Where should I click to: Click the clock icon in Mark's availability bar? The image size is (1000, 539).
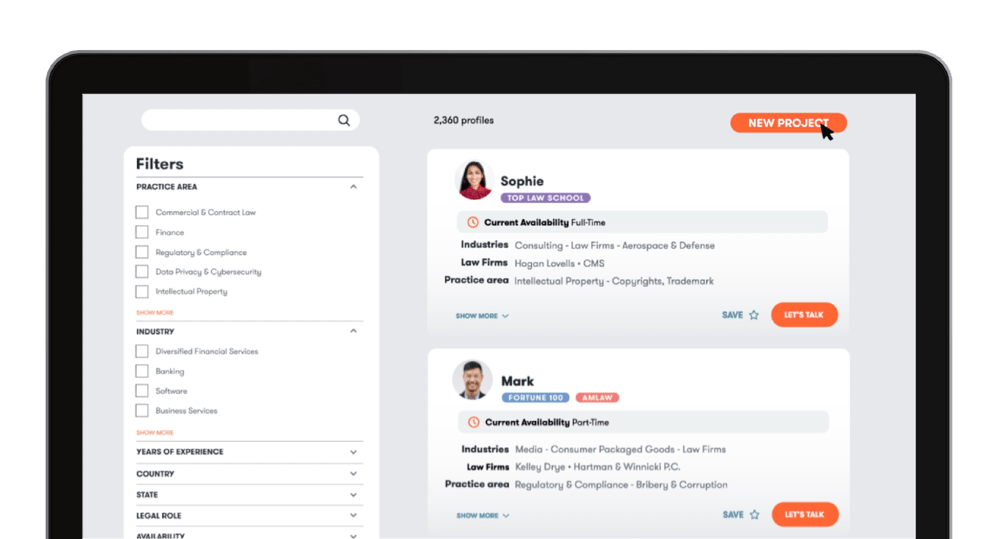click(x=473, y=422)
